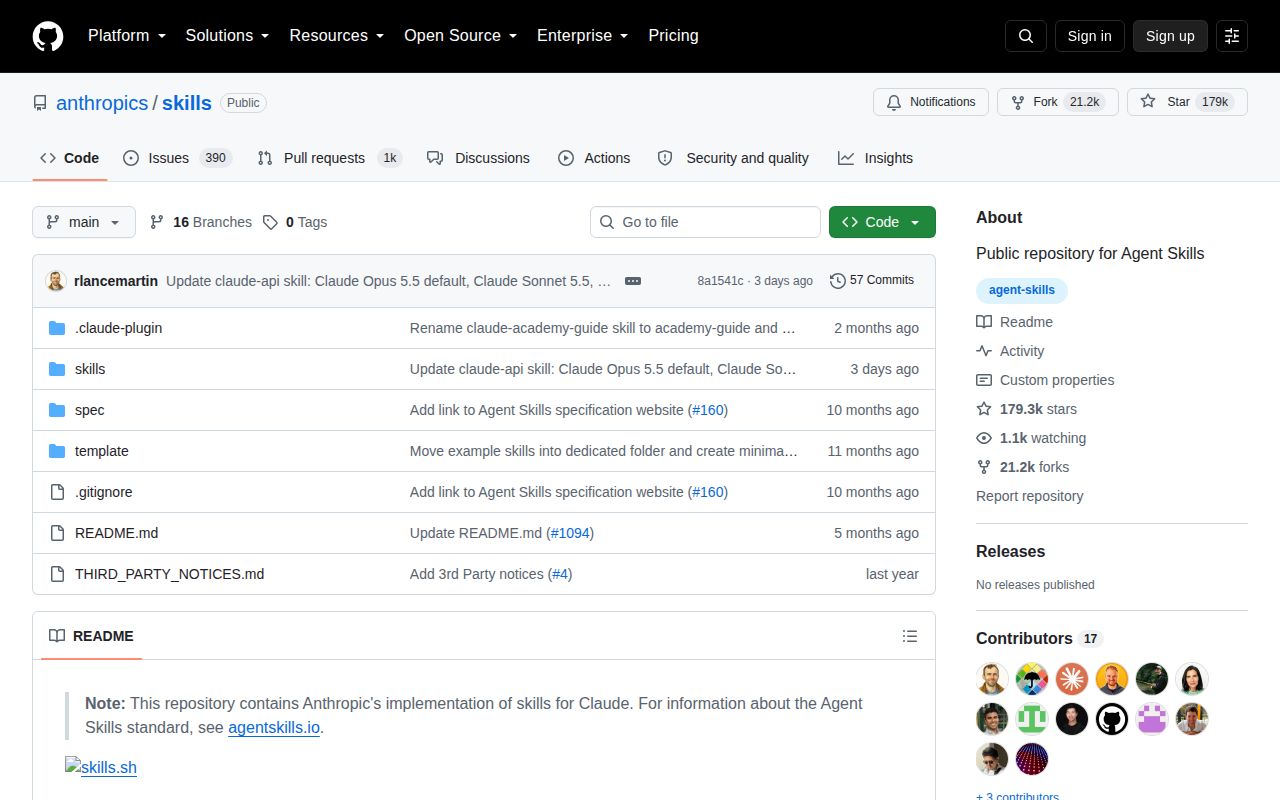Screen dimensions: 1280x800
Task: Open the template folder
Action: pos(102,451)
